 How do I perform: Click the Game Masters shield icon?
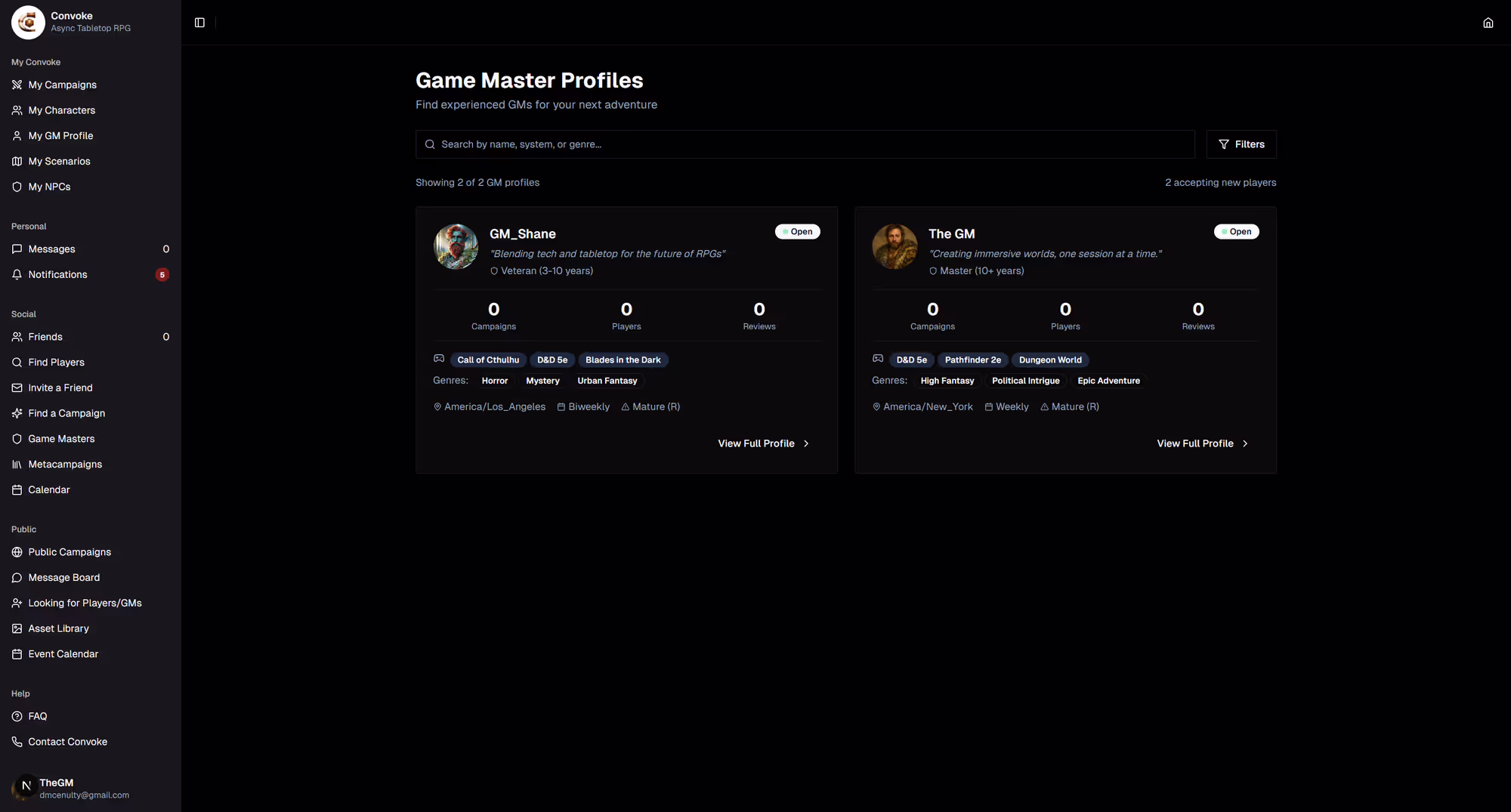17,439
